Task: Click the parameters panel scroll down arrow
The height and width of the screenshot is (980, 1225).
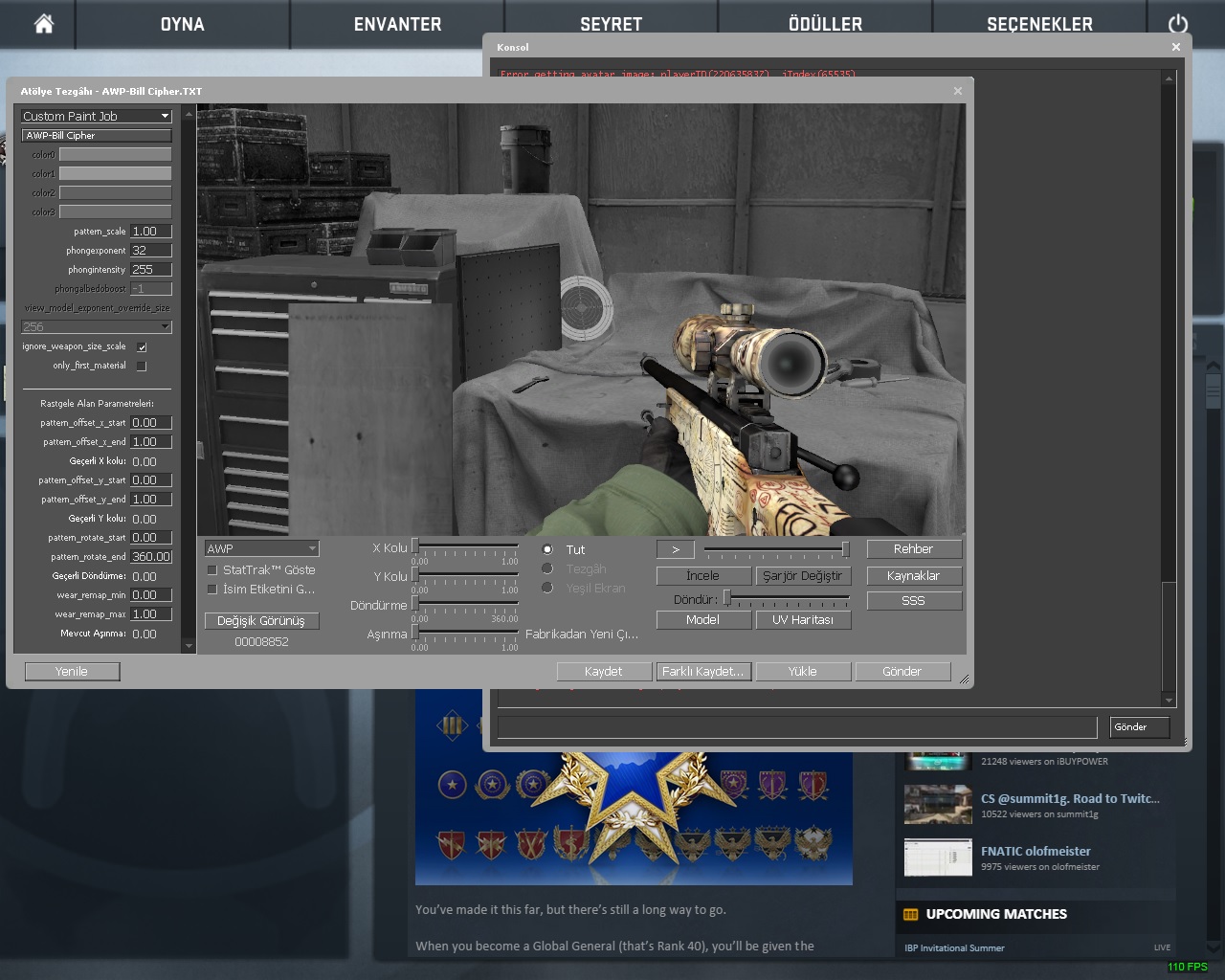Action: point(189,646)
